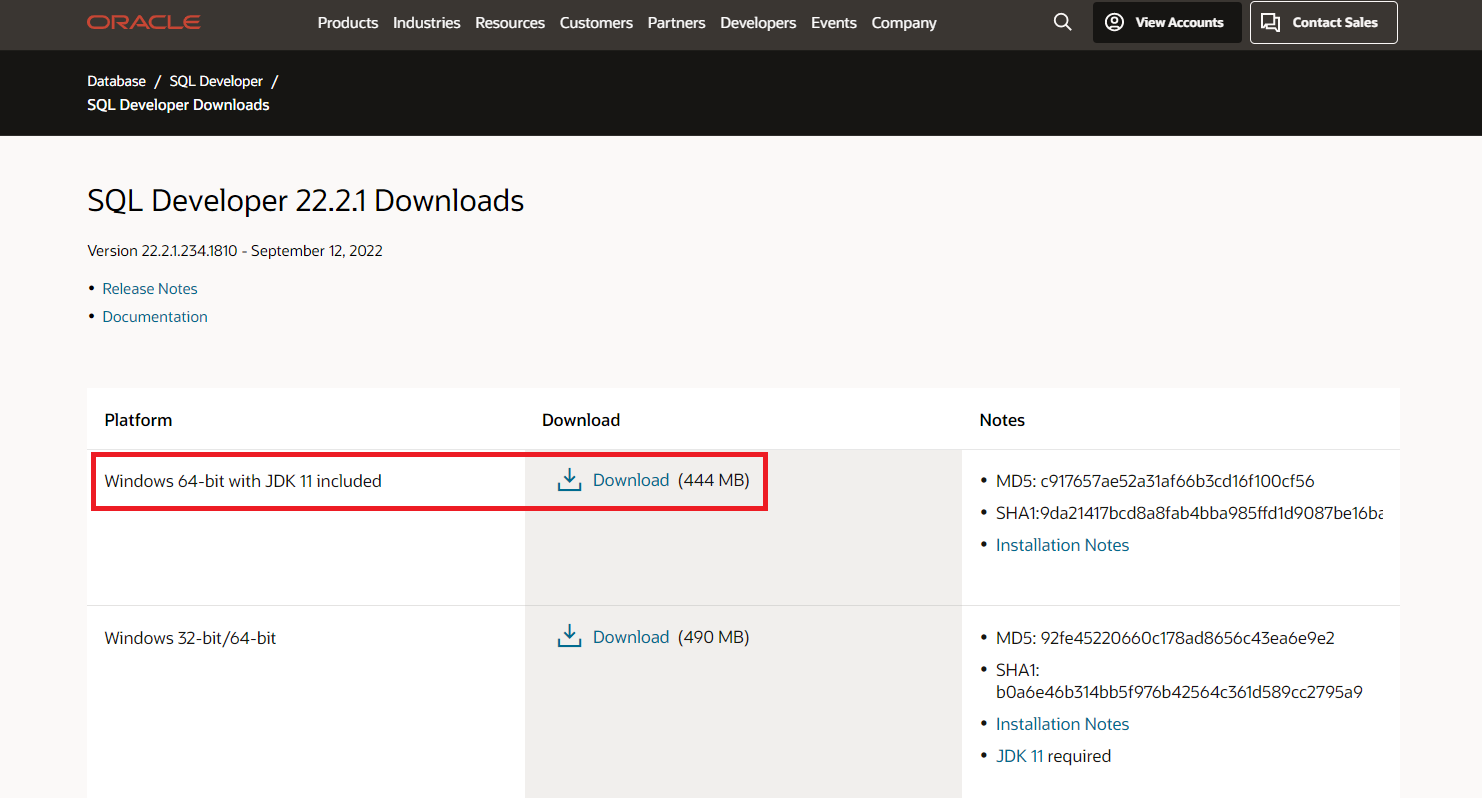Go to Database breadcrumb
The image size is (1482, 798).
point(116,81)
